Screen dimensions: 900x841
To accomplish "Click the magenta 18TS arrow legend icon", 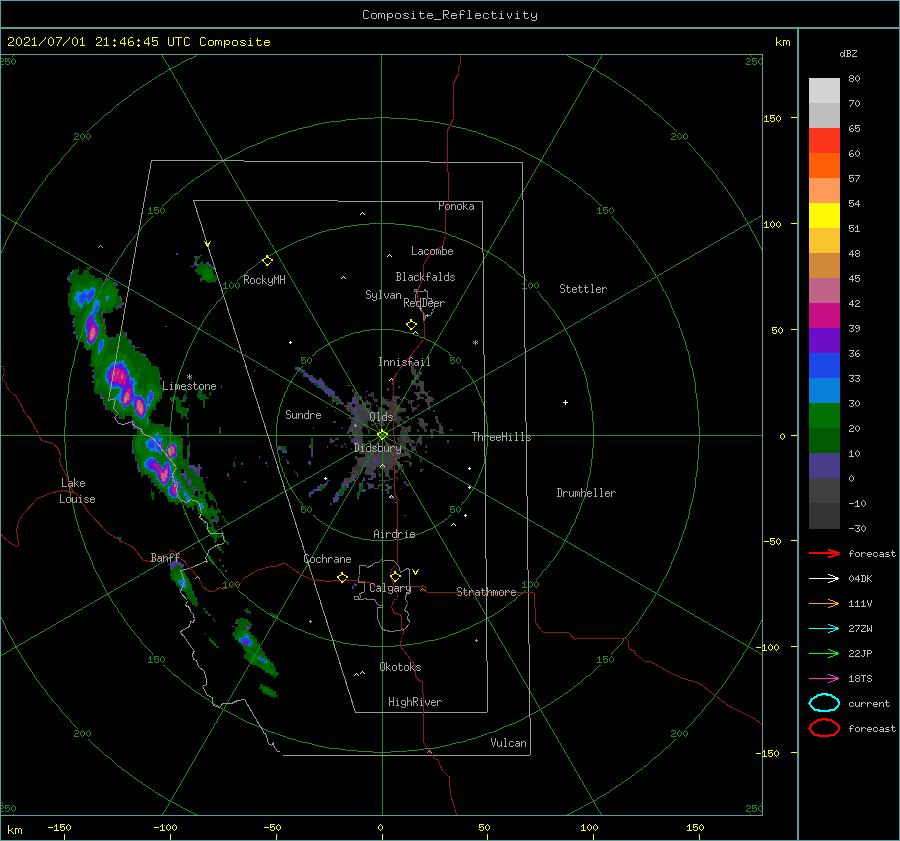I will click(x=824, y=679).
